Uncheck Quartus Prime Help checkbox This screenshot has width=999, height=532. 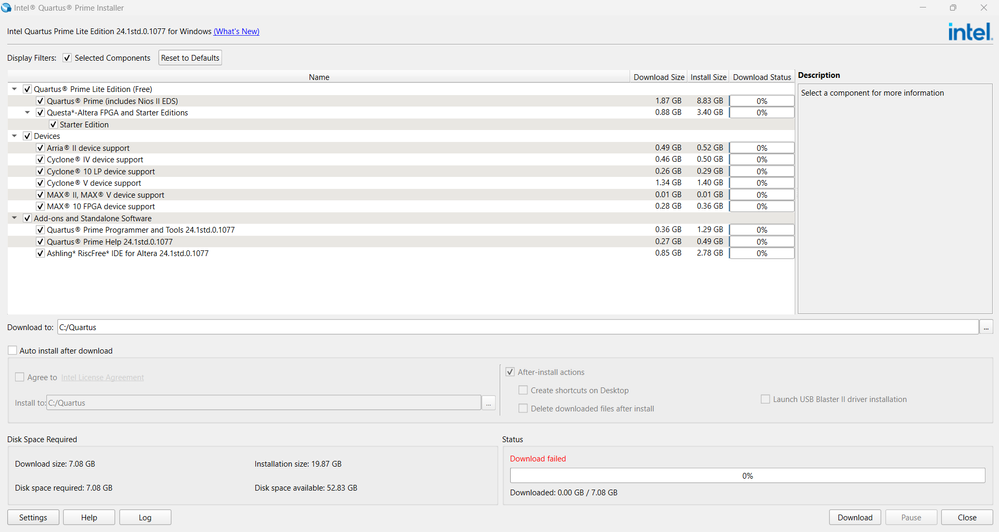pos(40,242)
